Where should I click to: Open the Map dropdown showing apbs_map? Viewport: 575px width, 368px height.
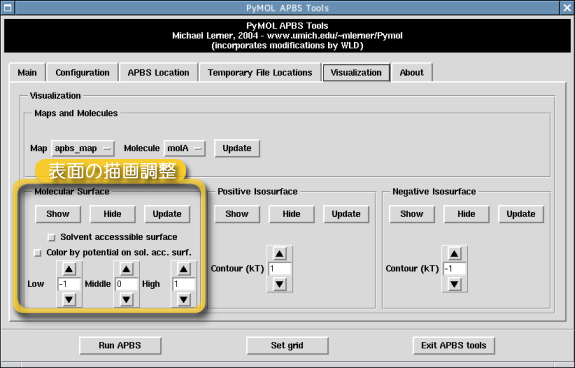(x=83, y=148)
